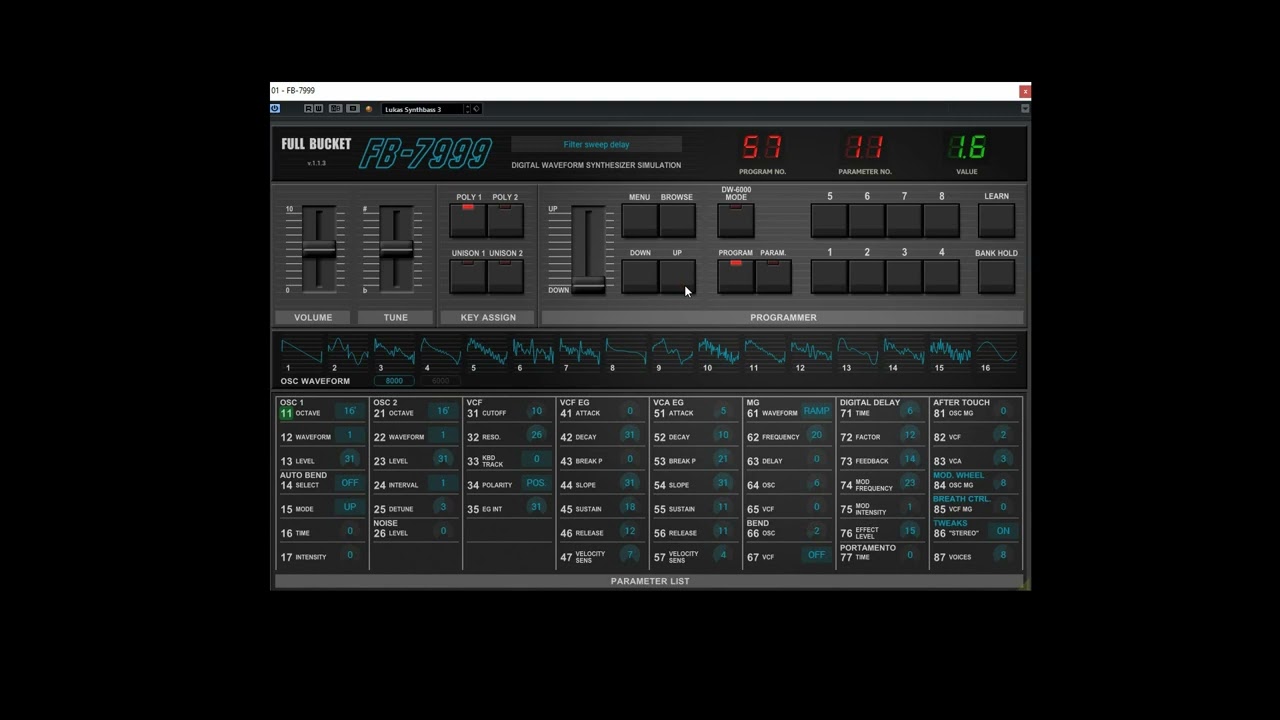The image size is (1280, 720).
Task: Click the Tune slider handle
Action: point(396,250)
